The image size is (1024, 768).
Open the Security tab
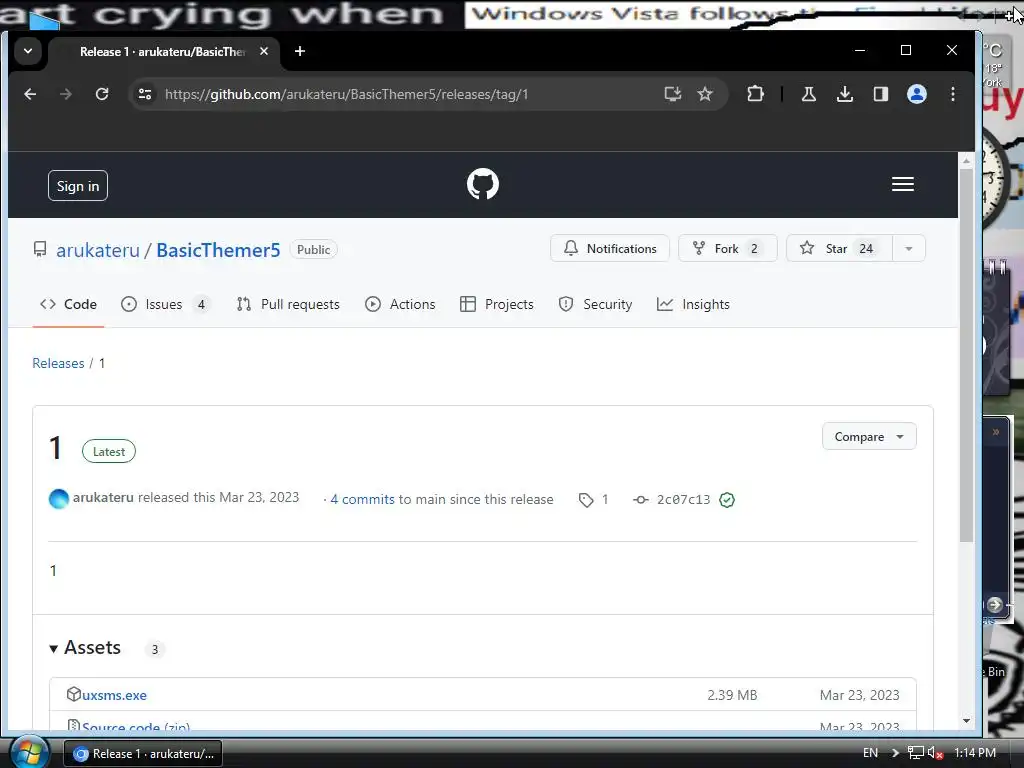click(x=596, y=304)
